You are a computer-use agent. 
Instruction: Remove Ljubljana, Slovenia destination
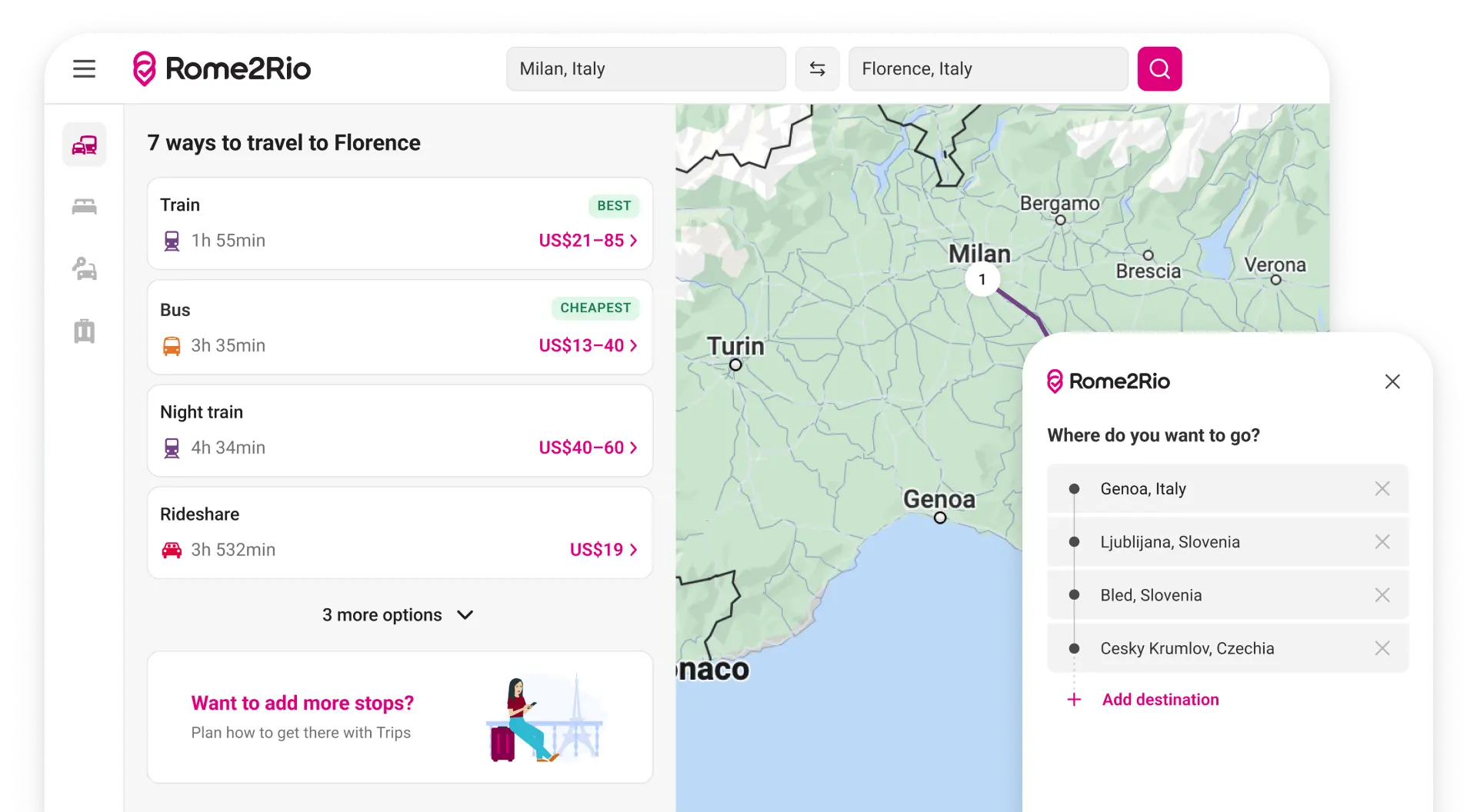point(1382,542)
